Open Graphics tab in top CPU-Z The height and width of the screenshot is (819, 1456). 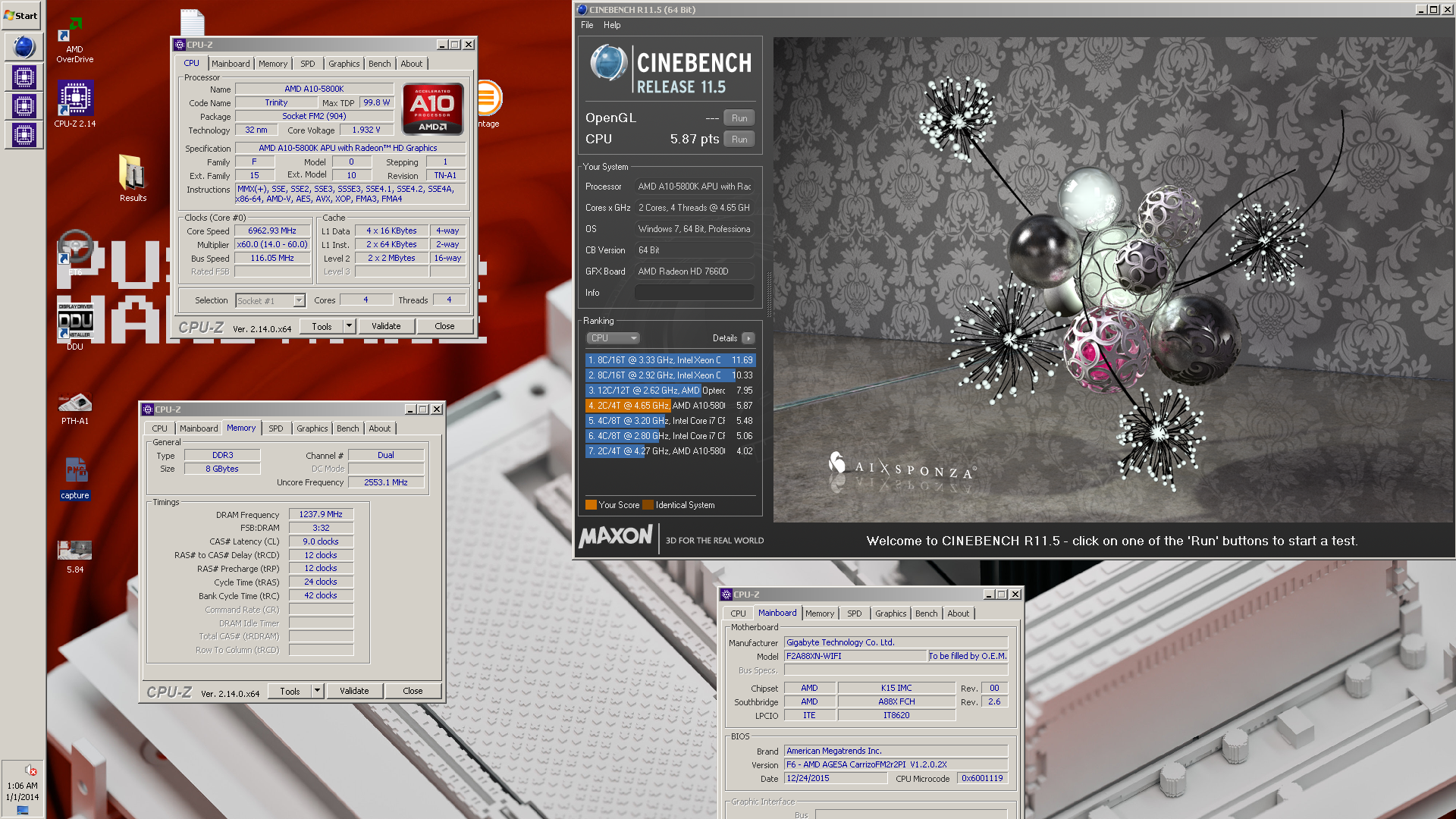click(x=344, y=64)
